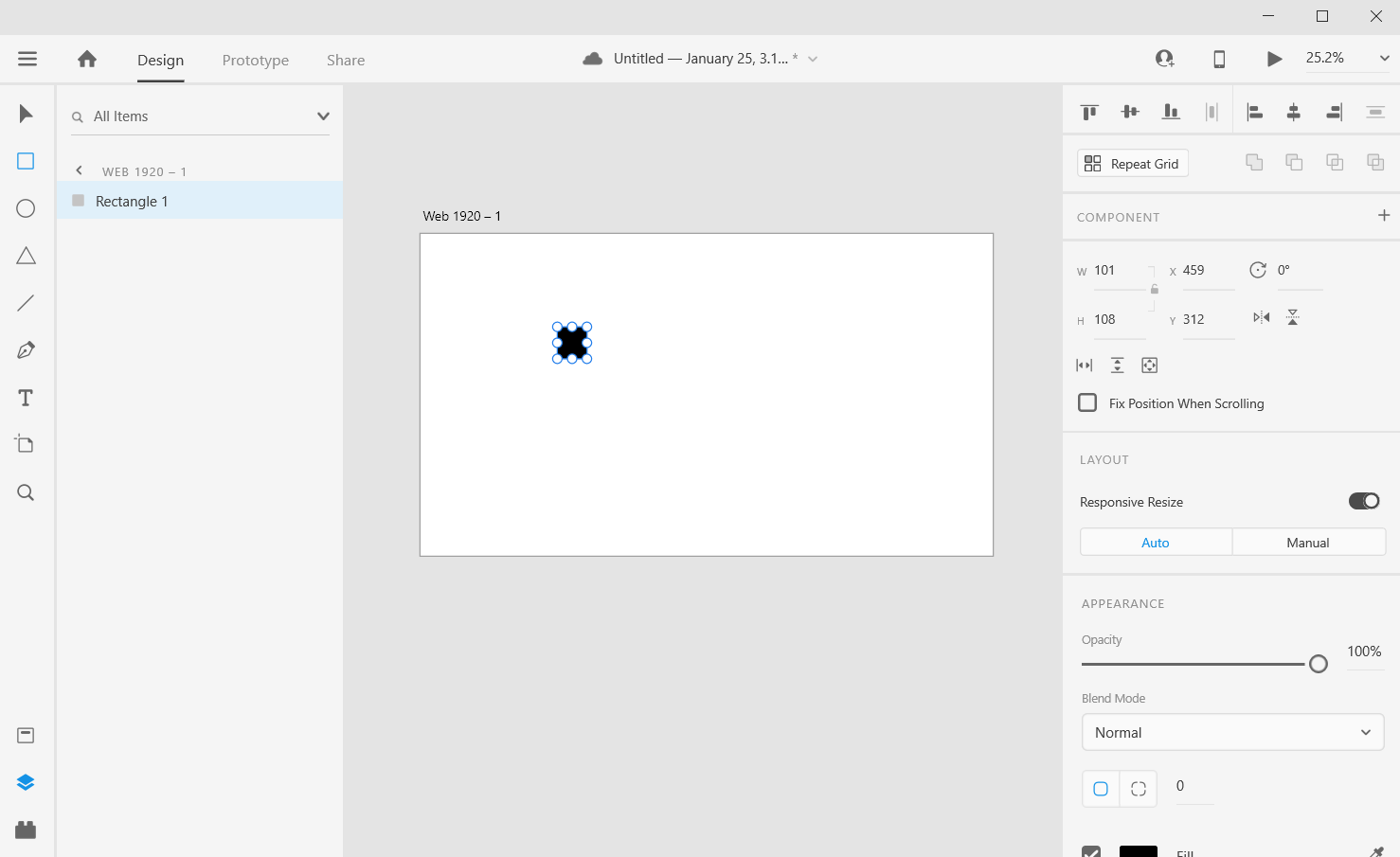Viewport: 1400px width, 857px height.
Task: Align selection to vertical middle
Action: pos(1130,112)
